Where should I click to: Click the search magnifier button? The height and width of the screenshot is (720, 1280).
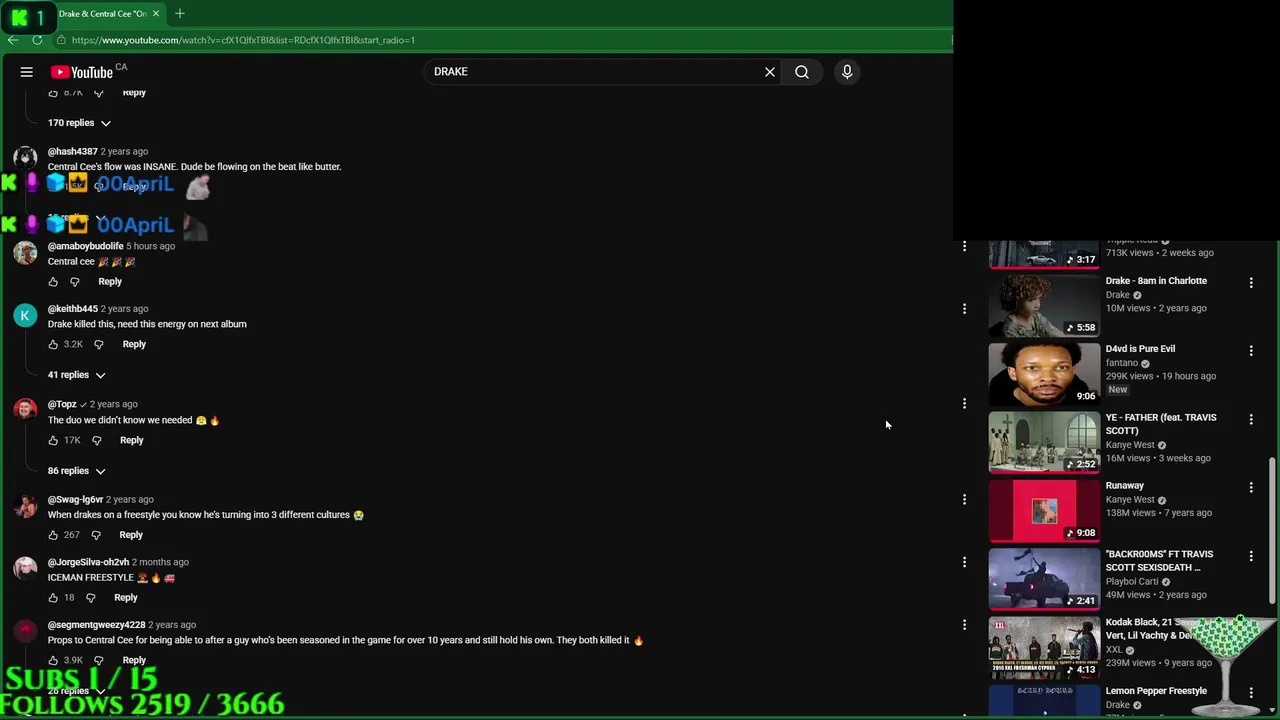coord(802,72)
